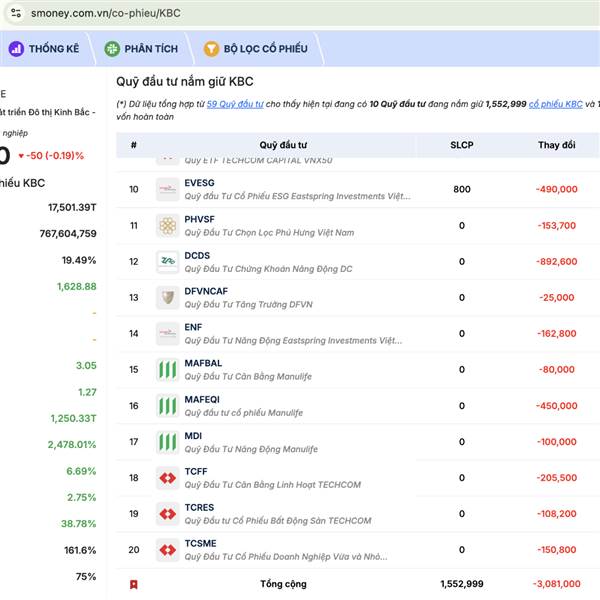
Task: Open the BỘ LỌC CỔ PHIẾU tab
Action: pyautogui.click(x=255, y=49)
